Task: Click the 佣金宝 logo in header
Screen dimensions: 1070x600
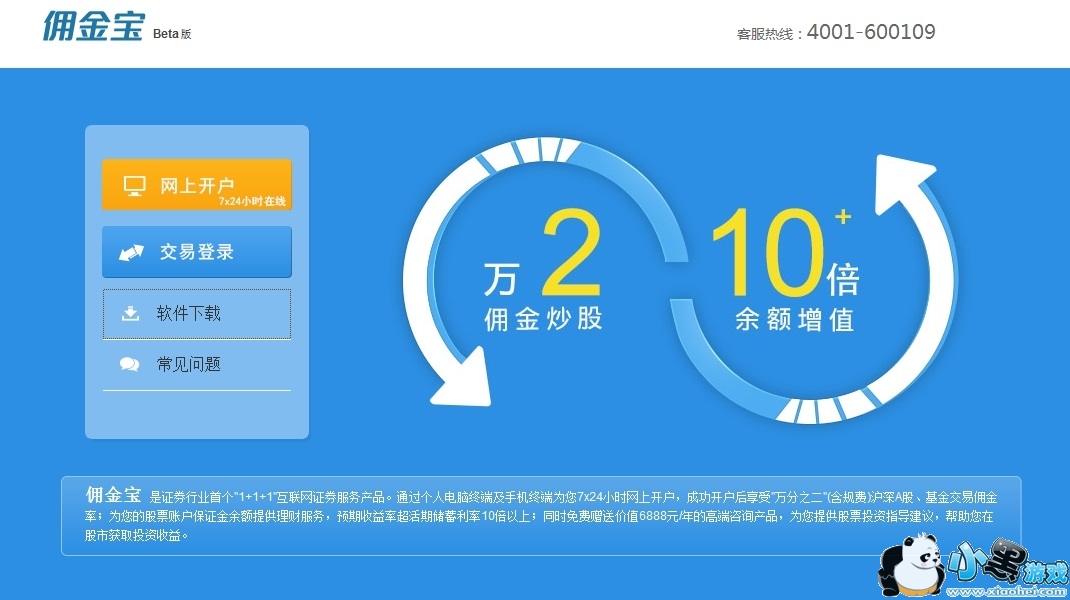Action: pyautogui.click(x=93, y=27)
